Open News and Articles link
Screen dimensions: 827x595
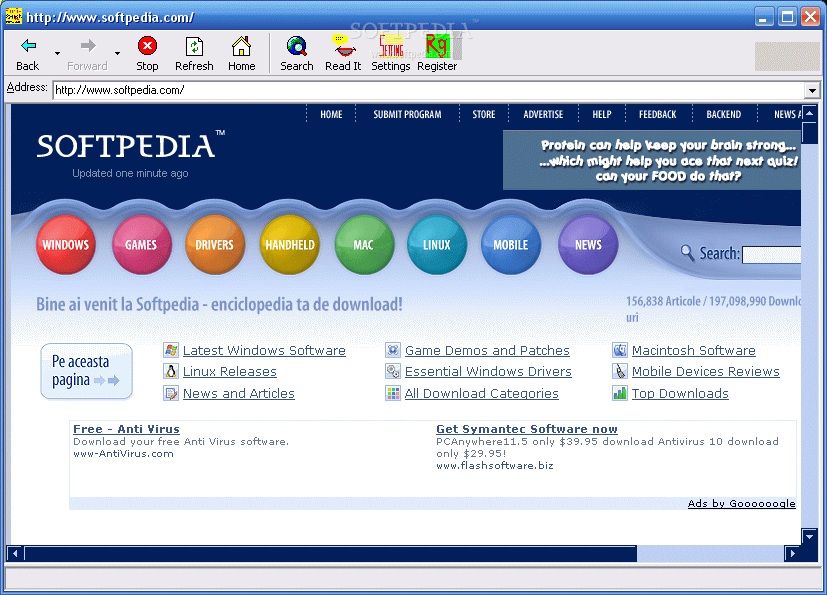[238, 394]
